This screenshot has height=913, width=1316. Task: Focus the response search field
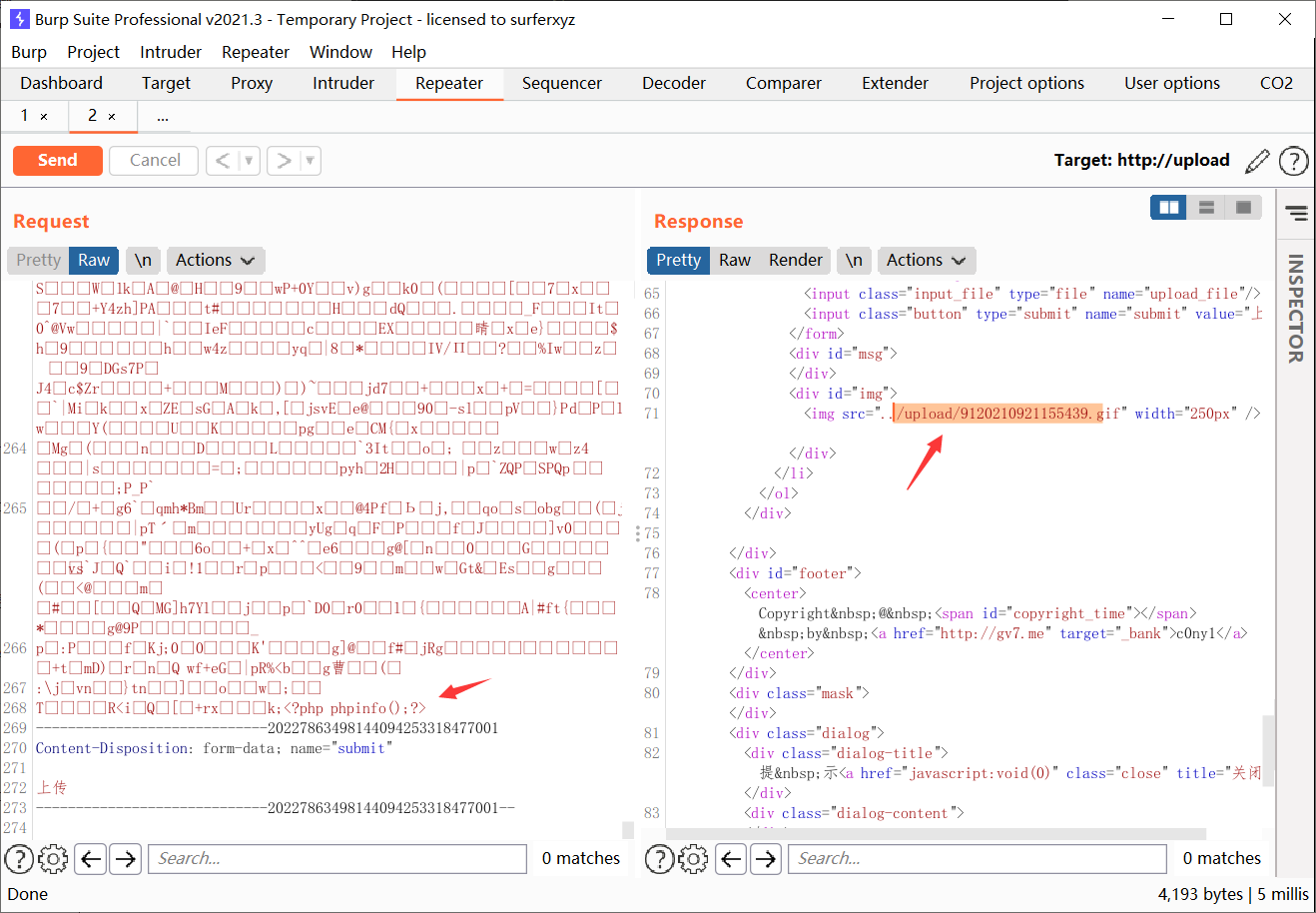(x=978, y=858)
